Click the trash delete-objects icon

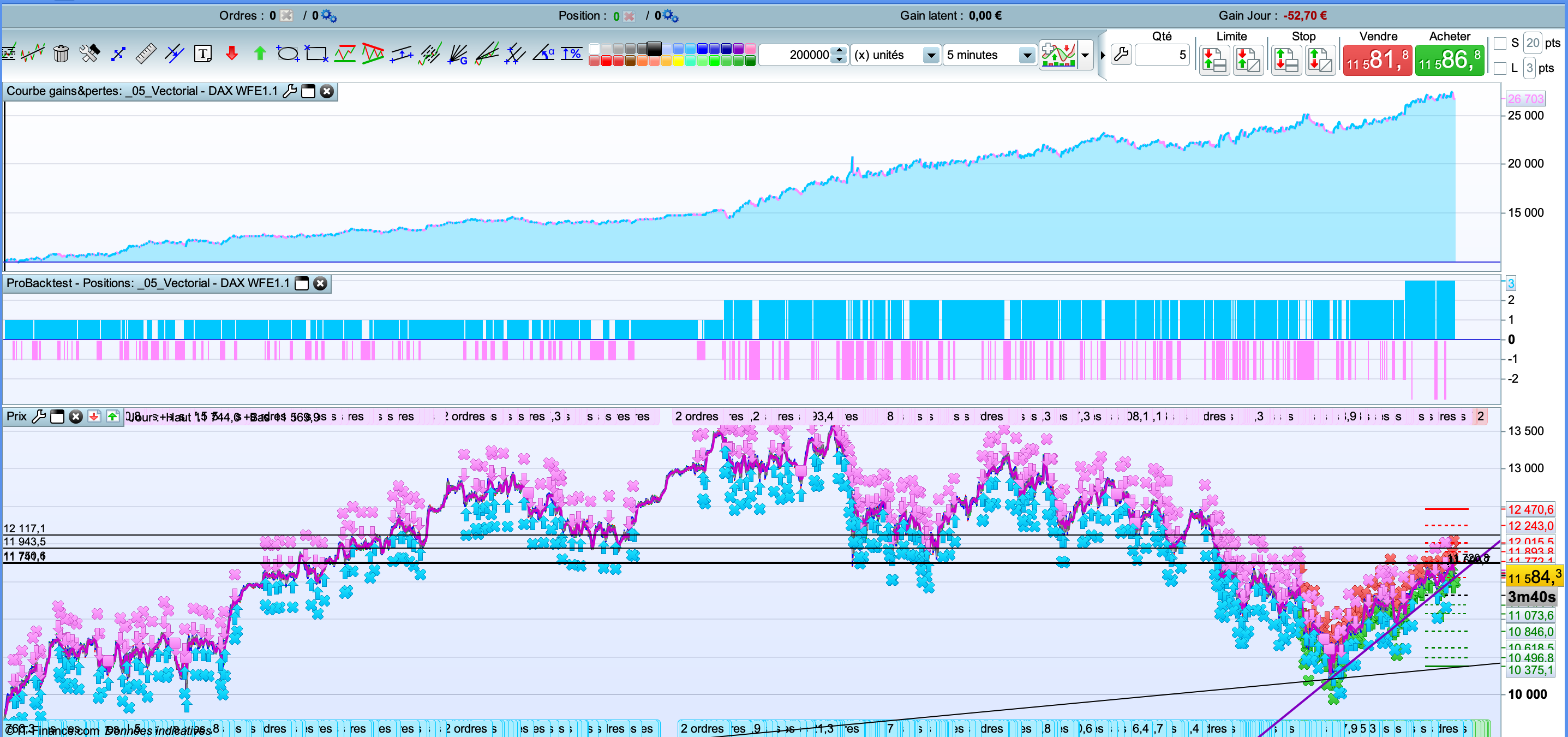coord(61,54)
